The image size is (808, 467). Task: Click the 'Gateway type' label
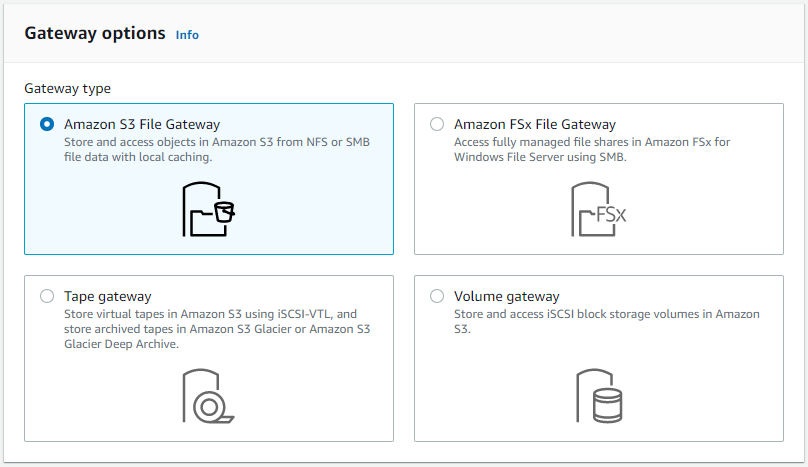click(x=68, y=89)
